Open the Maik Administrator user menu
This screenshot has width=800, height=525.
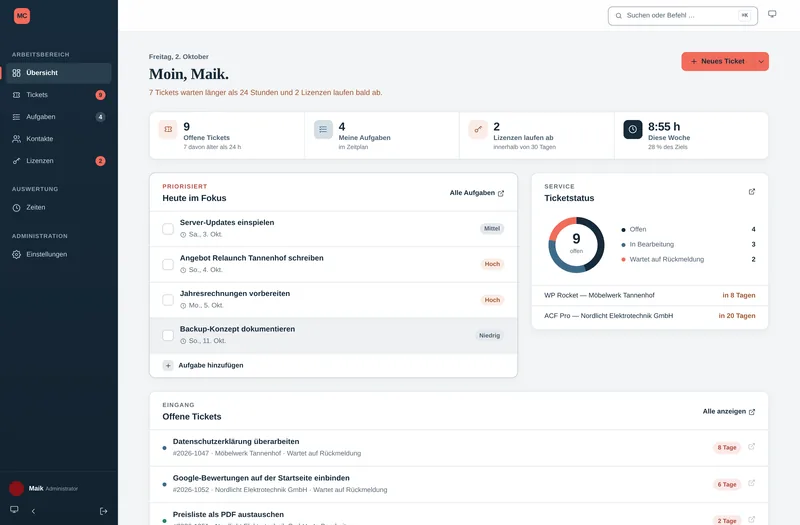[44, 488]
